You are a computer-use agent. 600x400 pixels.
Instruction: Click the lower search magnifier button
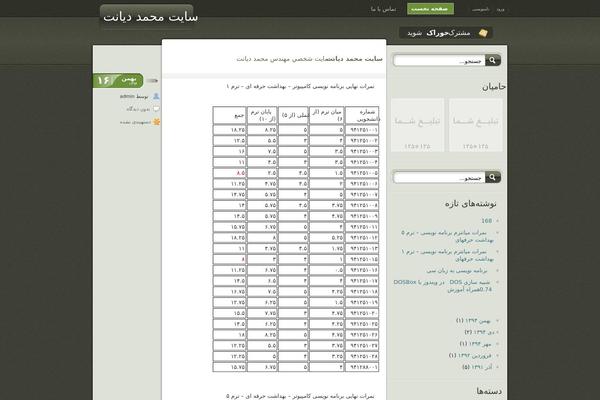(493, 177)
